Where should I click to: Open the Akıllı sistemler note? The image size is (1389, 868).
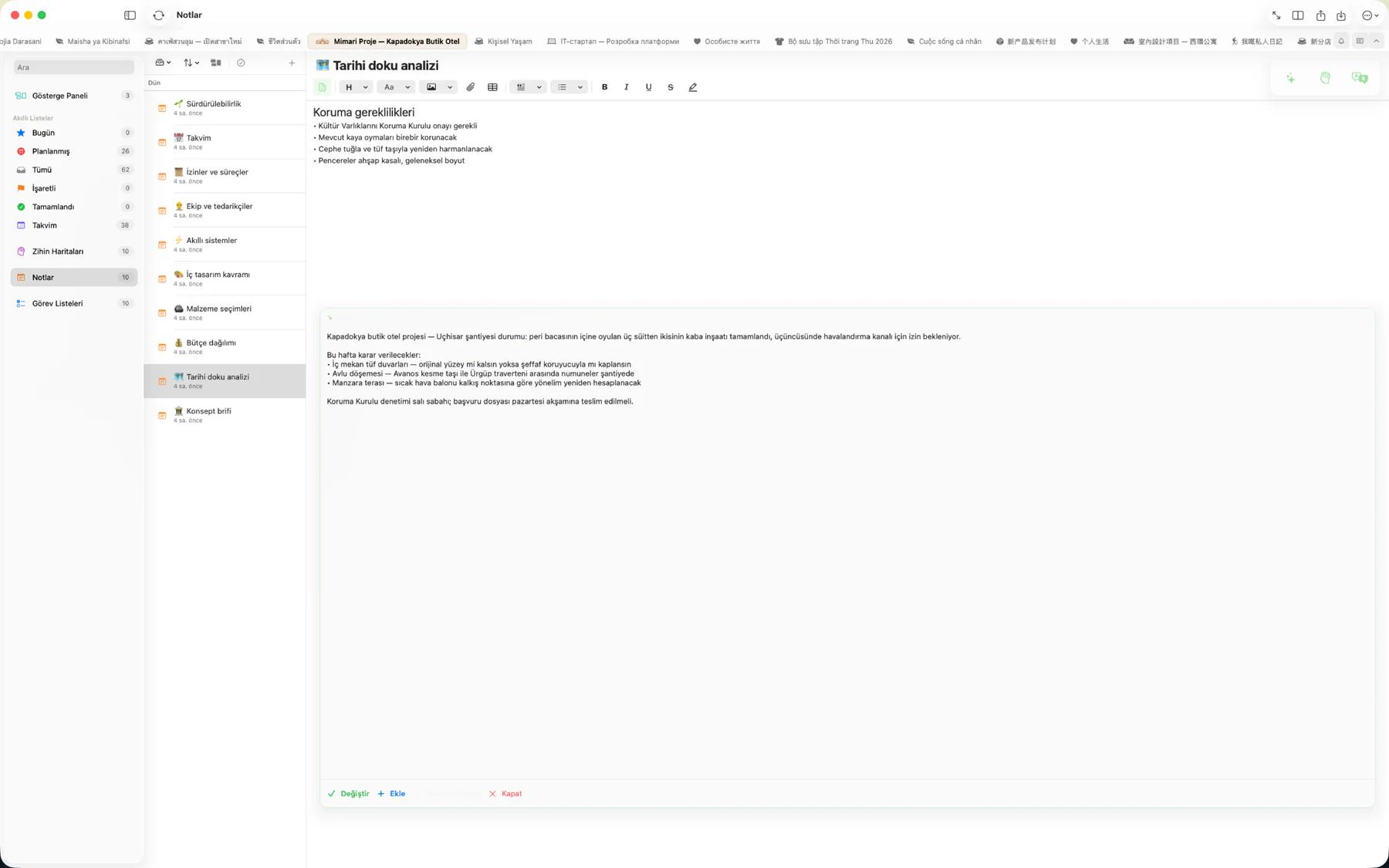point(225,245)
